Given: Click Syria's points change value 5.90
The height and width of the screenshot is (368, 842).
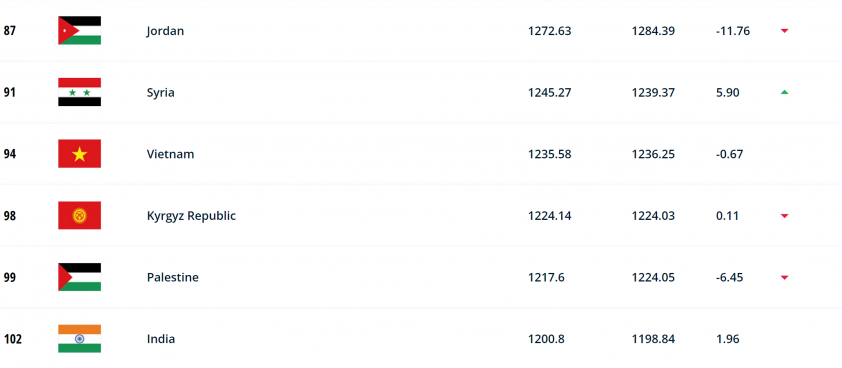Looking at the screenshot, I should pos(728,92).
